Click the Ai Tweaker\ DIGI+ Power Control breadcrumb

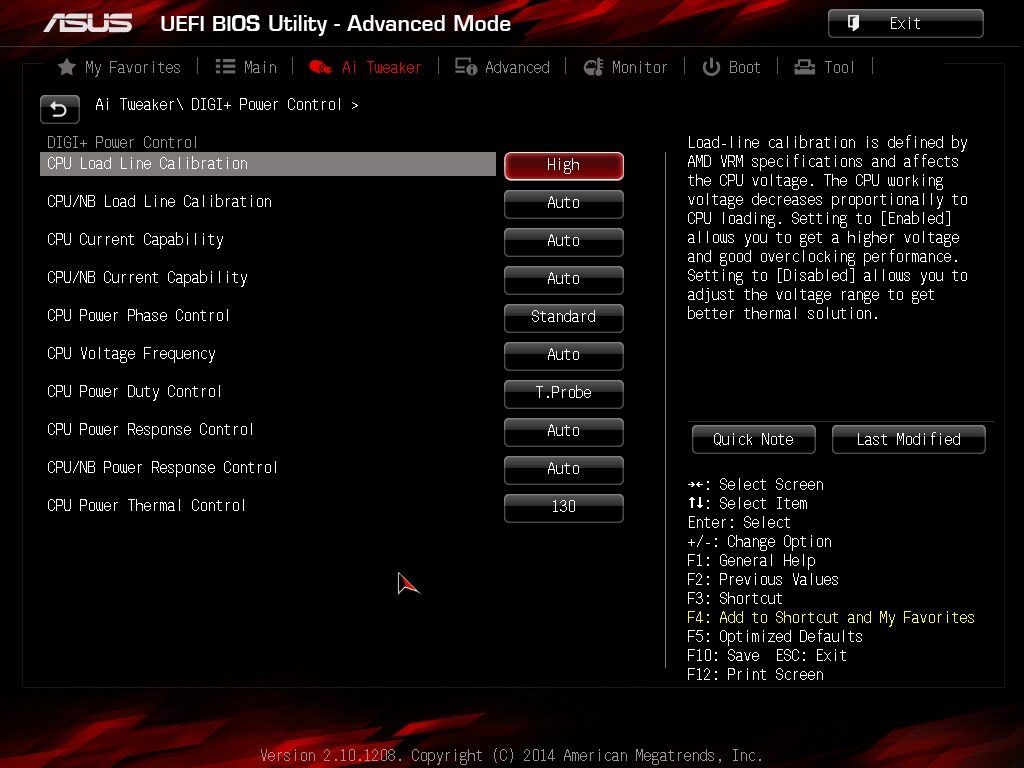coord(226,104)
